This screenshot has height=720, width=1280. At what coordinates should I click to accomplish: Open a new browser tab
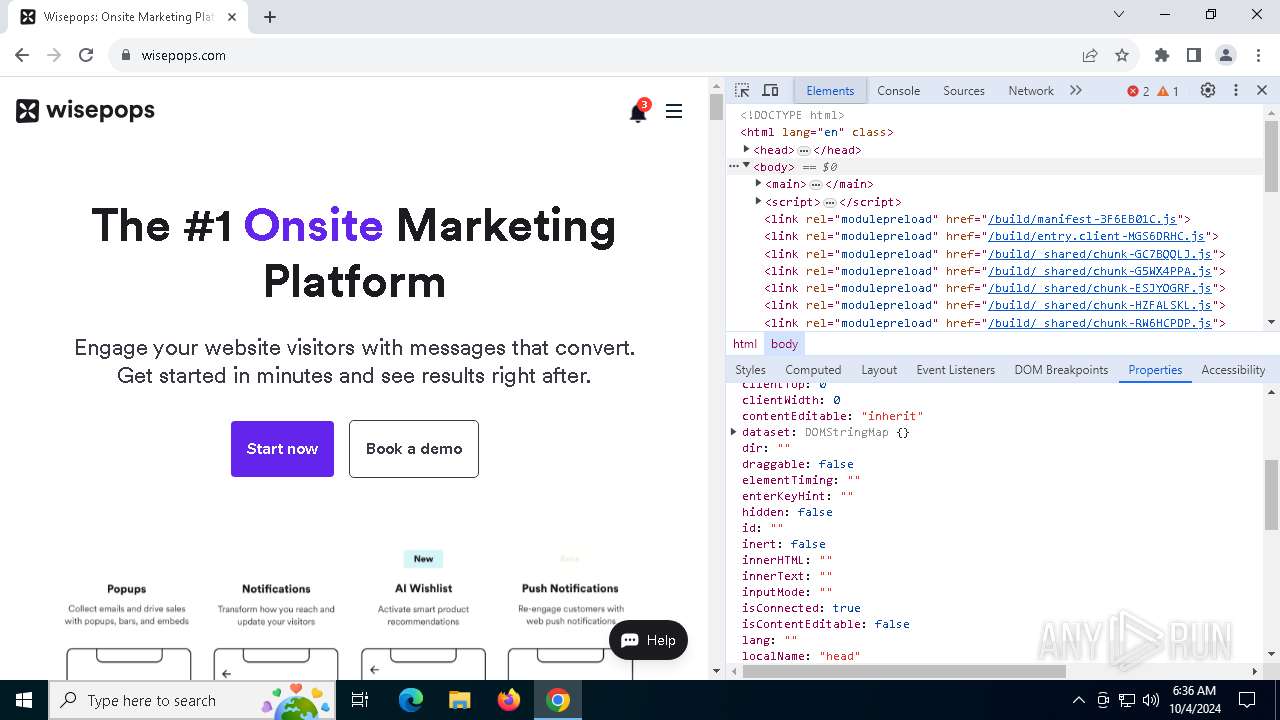tap(270, 17)
